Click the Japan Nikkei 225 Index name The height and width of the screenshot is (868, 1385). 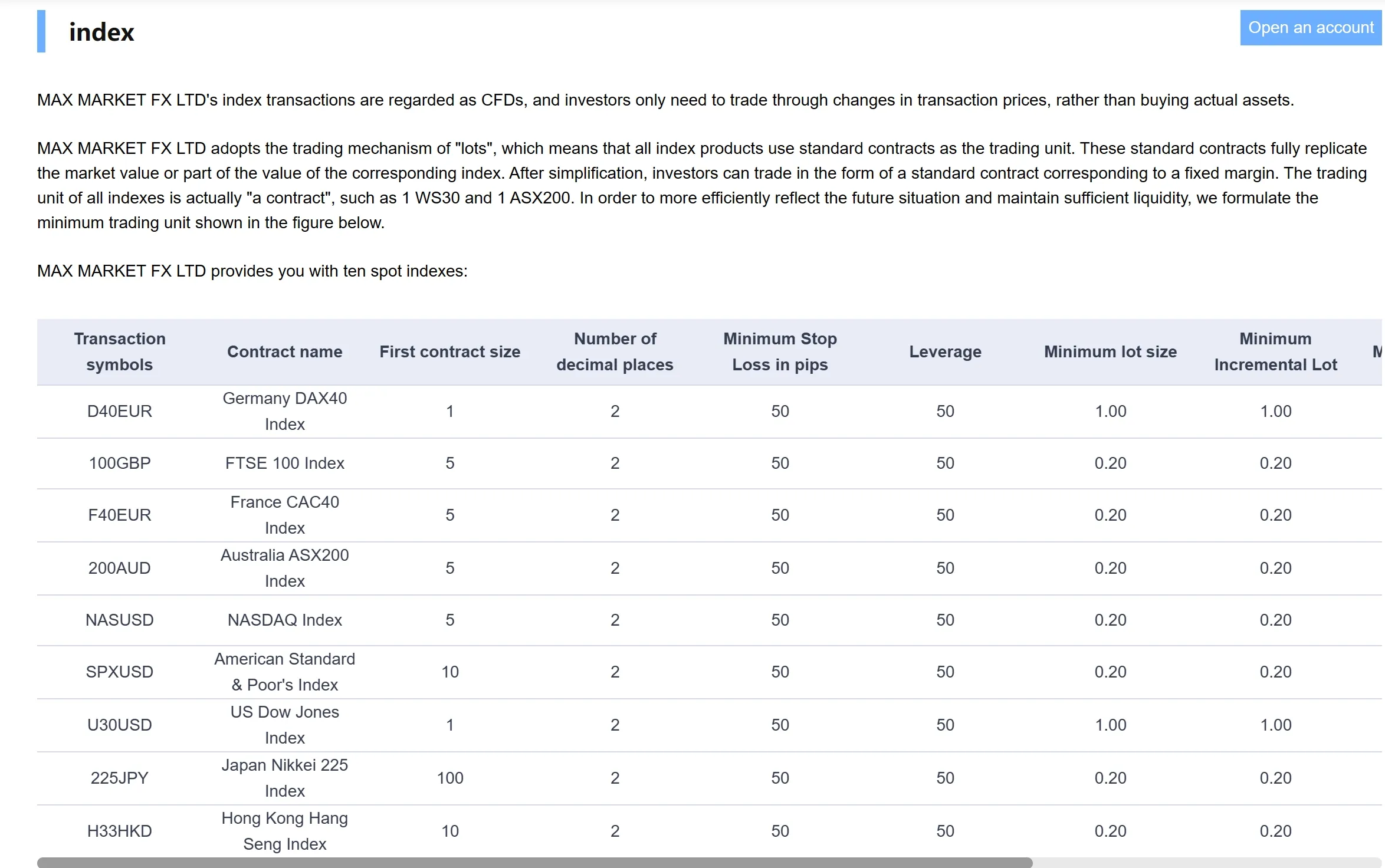pos(285,778)
